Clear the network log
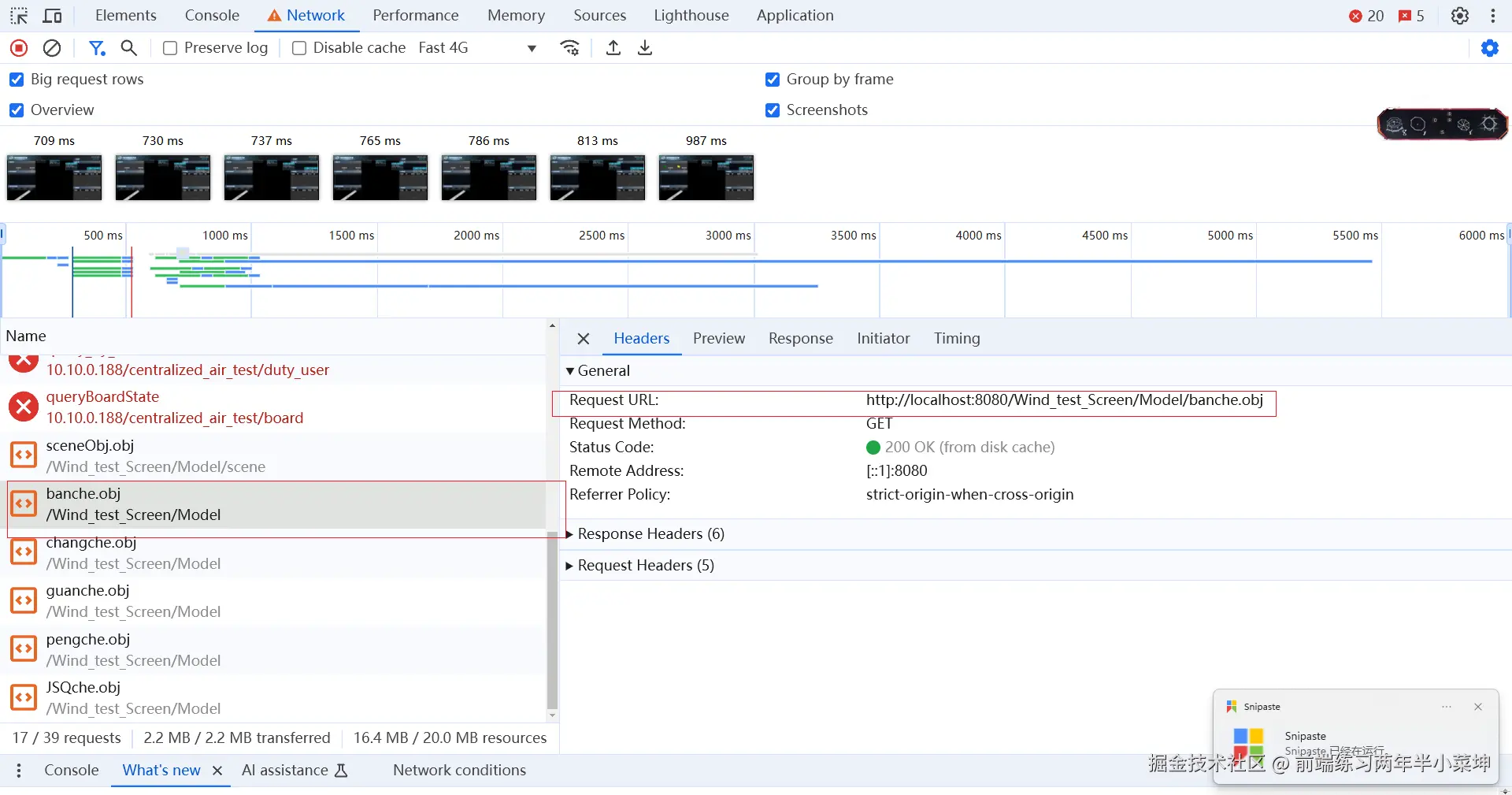 (52, 48)
